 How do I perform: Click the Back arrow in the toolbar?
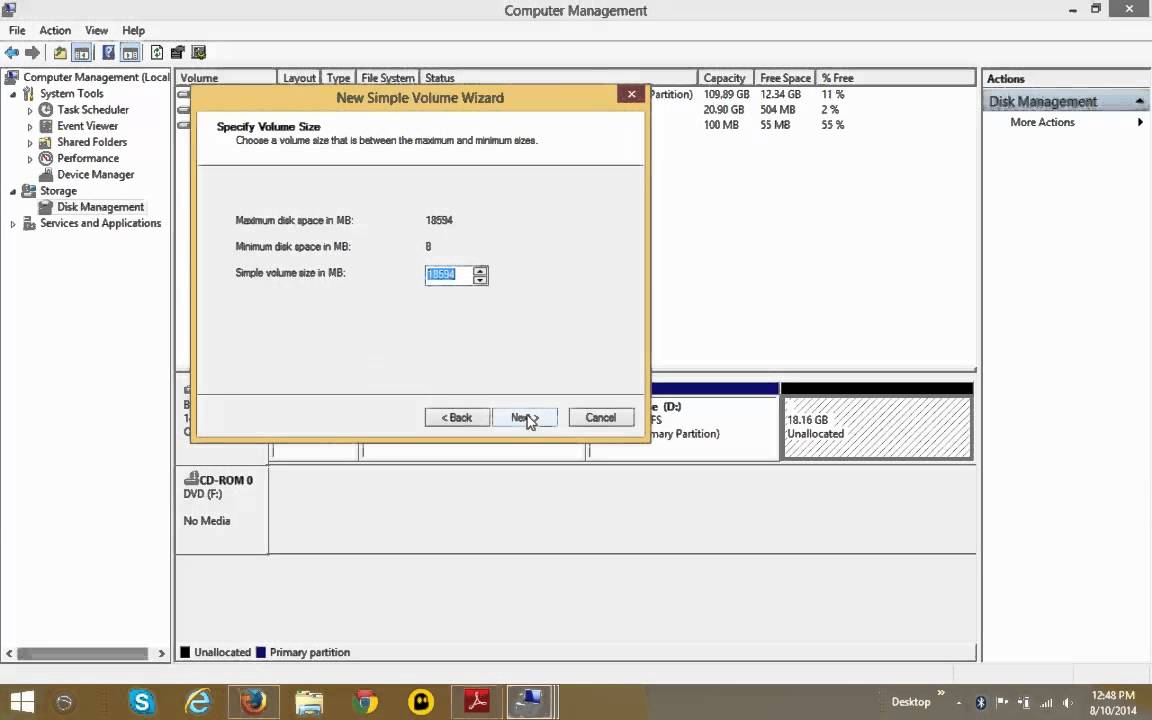tap(12, 53)
